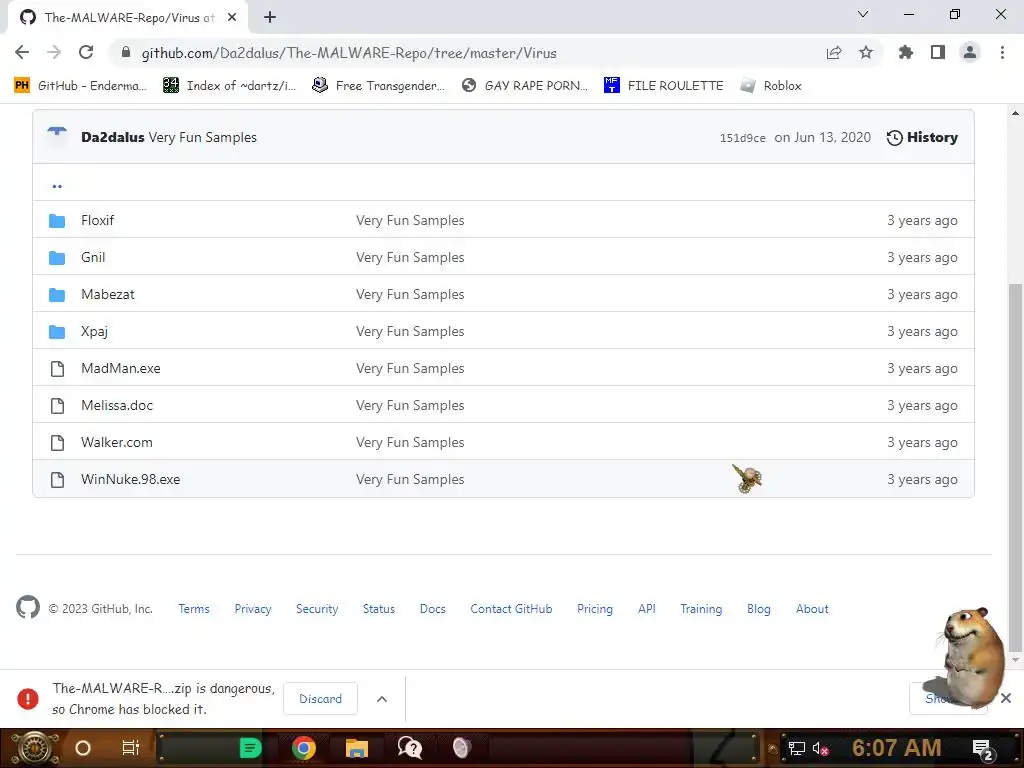Open the Floxif folder
Screen dimensions: 1024x768
[x=97, y=220]
